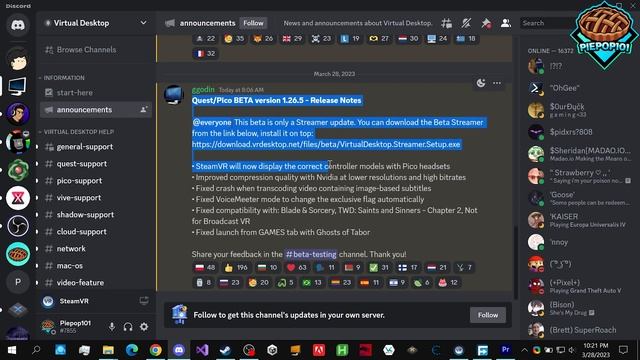
Task: Open Steam from the taskbar
Action: pos(225,350)
